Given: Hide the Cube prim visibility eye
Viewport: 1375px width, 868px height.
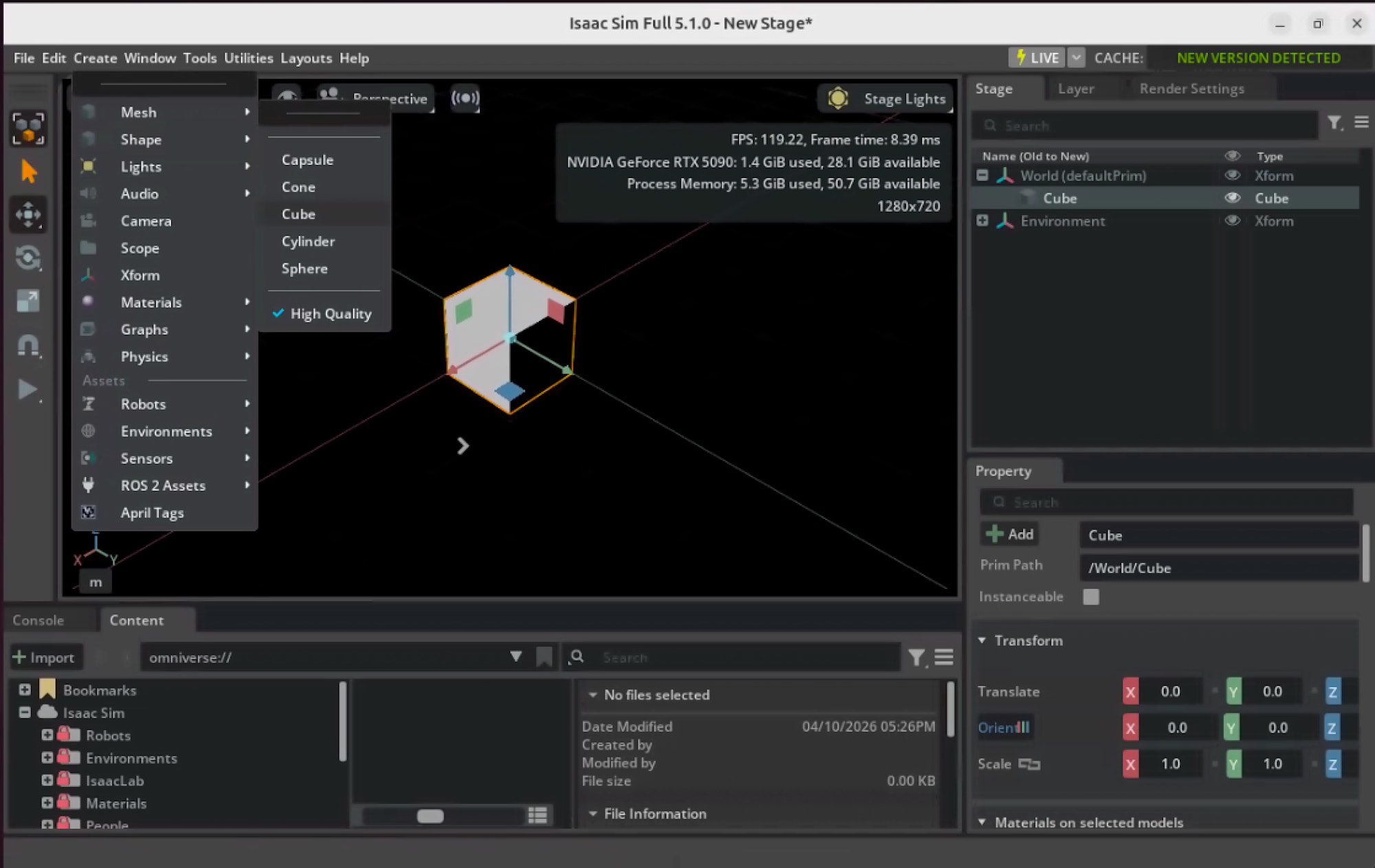Looking at the screenshot, I should point(1232,198).
